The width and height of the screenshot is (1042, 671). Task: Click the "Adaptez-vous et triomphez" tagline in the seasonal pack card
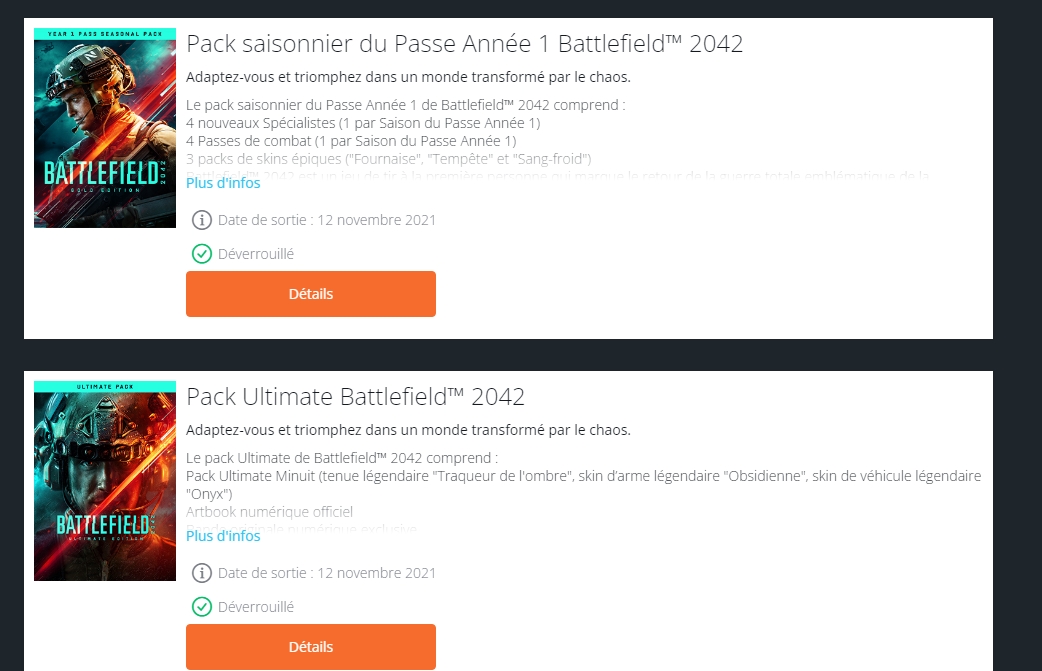(x=408, y=77)
